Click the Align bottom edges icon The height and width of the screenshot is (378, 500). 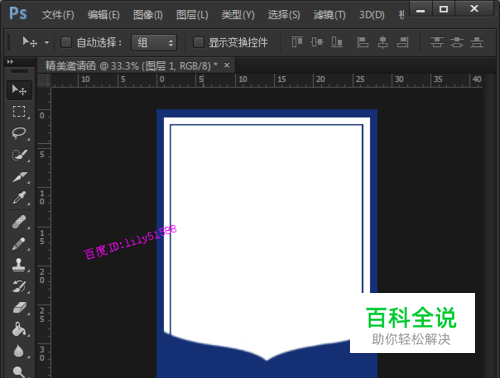point(337,42)
